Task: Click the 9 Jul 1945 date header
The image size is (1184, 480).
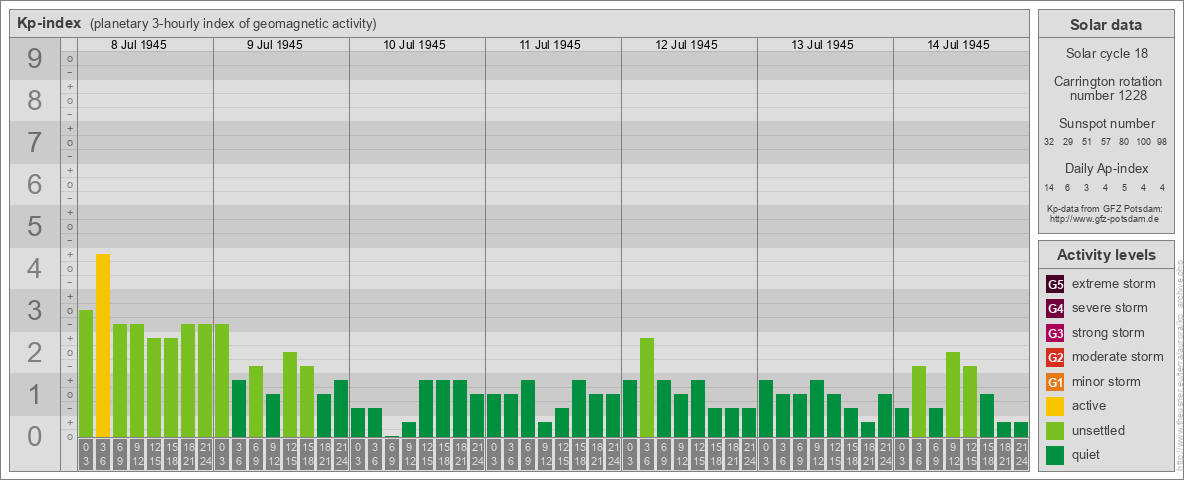Action: pyautogui.click(x=275, y=45)
